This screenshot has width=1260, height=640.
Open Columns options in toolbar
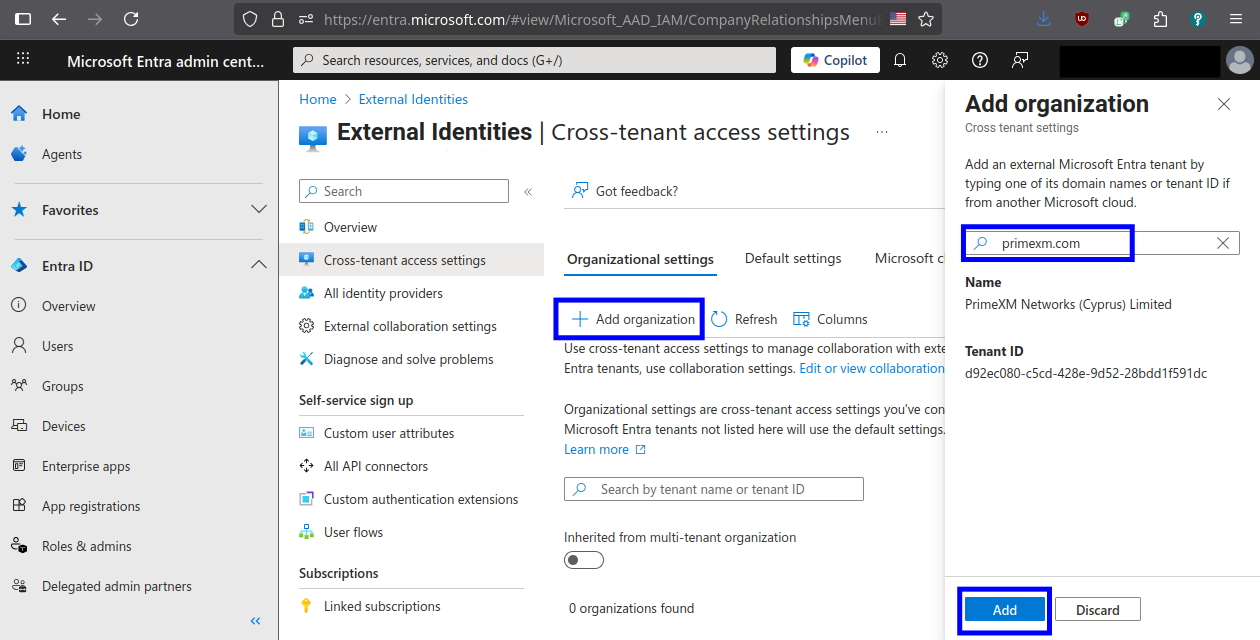click(830, 319)
